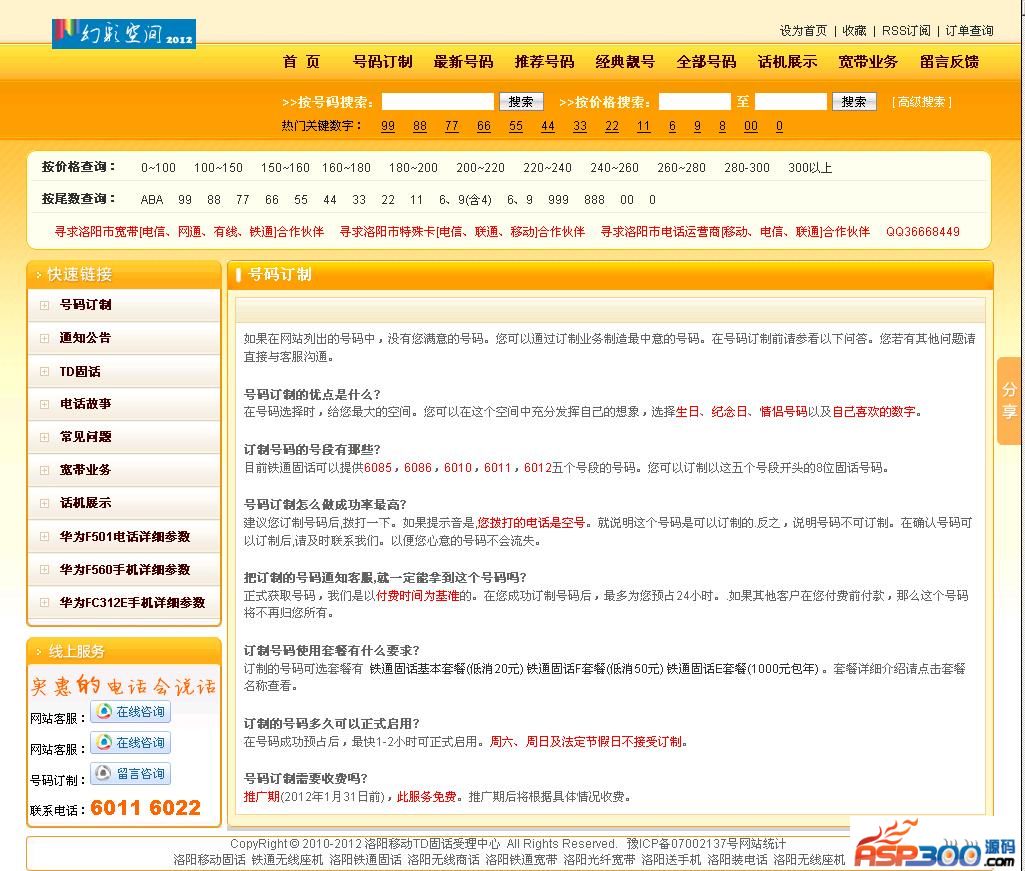Open 华为FC312E手机详细参数 sidebar link
The image size is (1025, 871).
[132, 602]
